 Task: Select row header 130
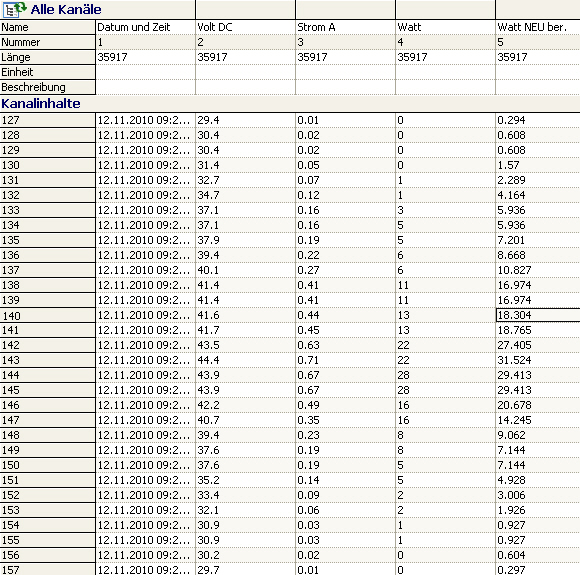click(47, 165)
